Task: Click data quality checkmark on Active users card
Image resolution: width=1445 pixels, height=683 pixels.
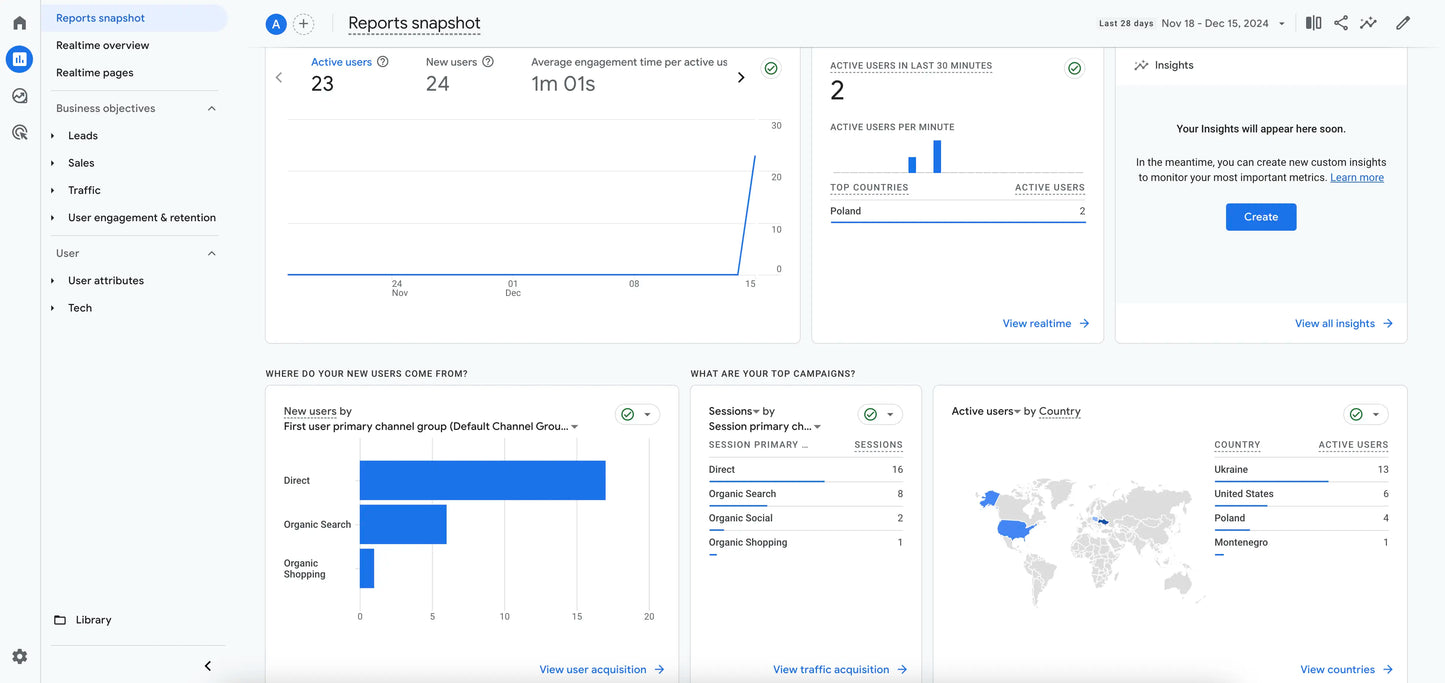Action: 771,69
